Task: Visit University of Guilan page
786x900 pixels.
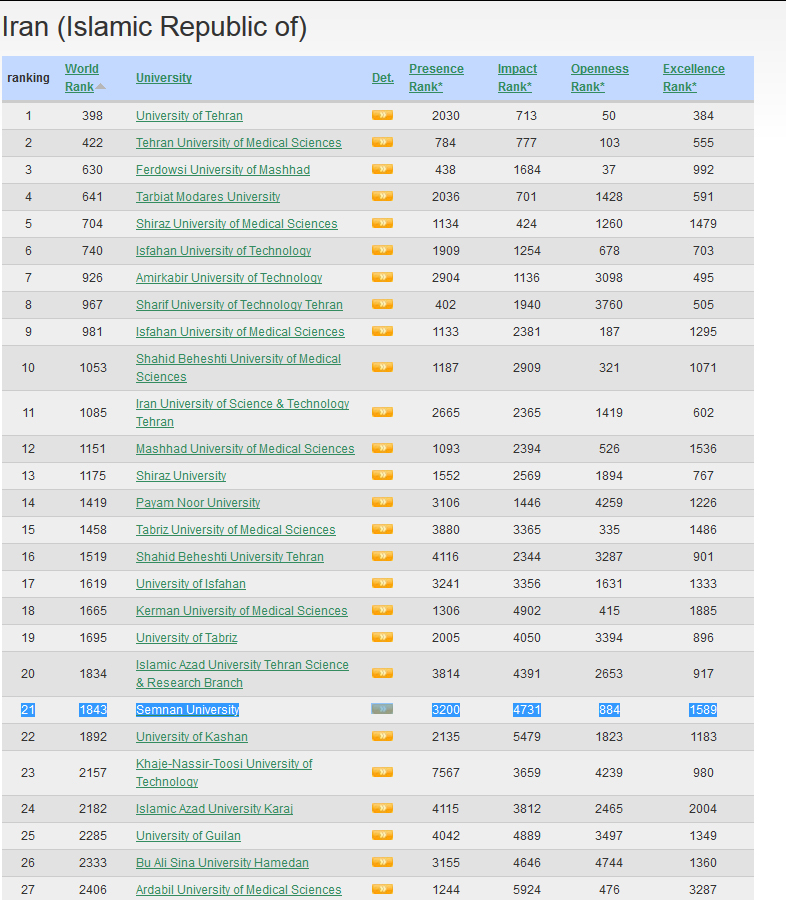Action: pos(188,835)
